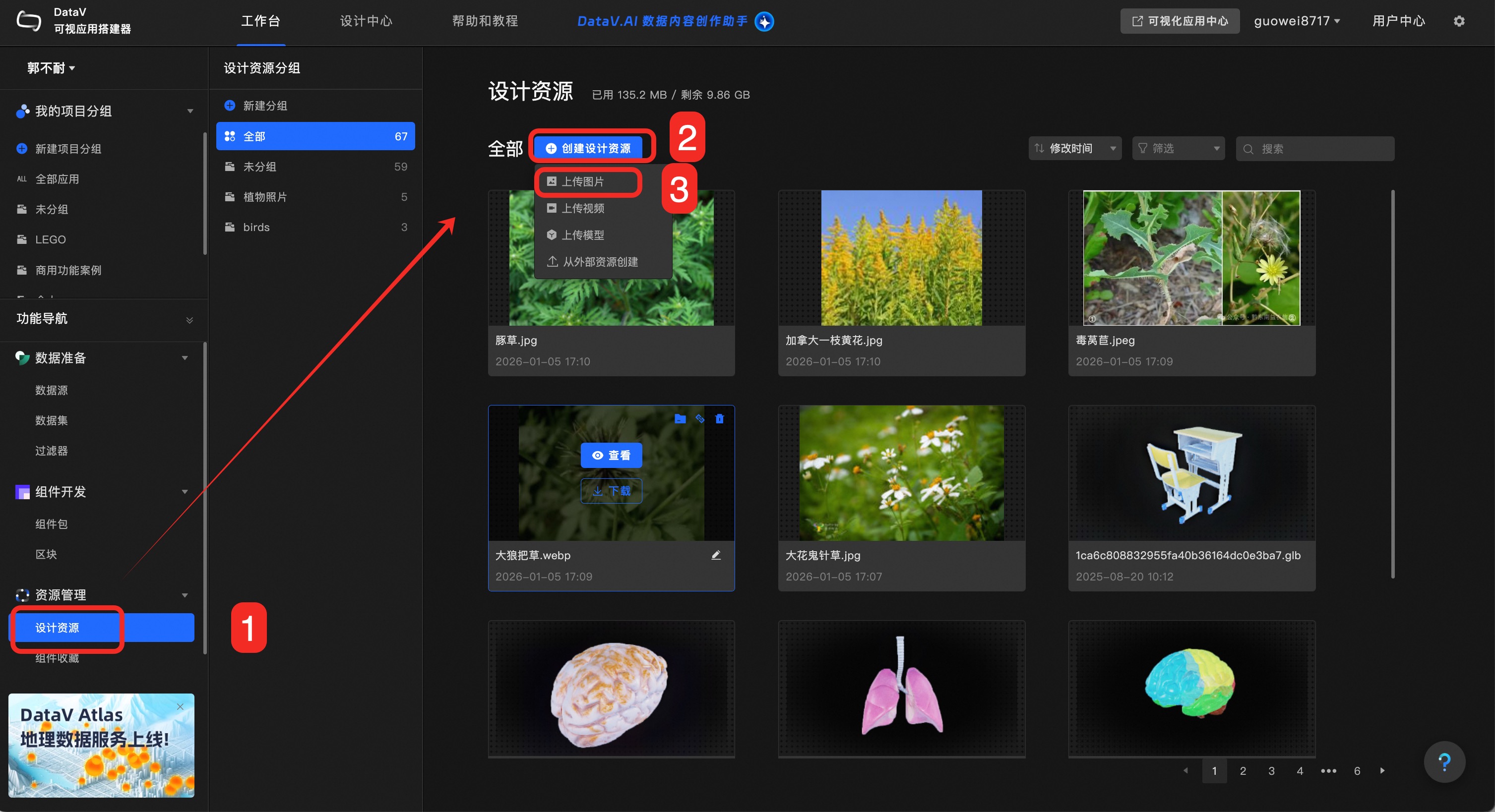Image resolution: width=1495 pixels, height=812 pixels.
Task: Close the DataV Atlas banner
Action: pyautogui.click(x=180, y=706)
